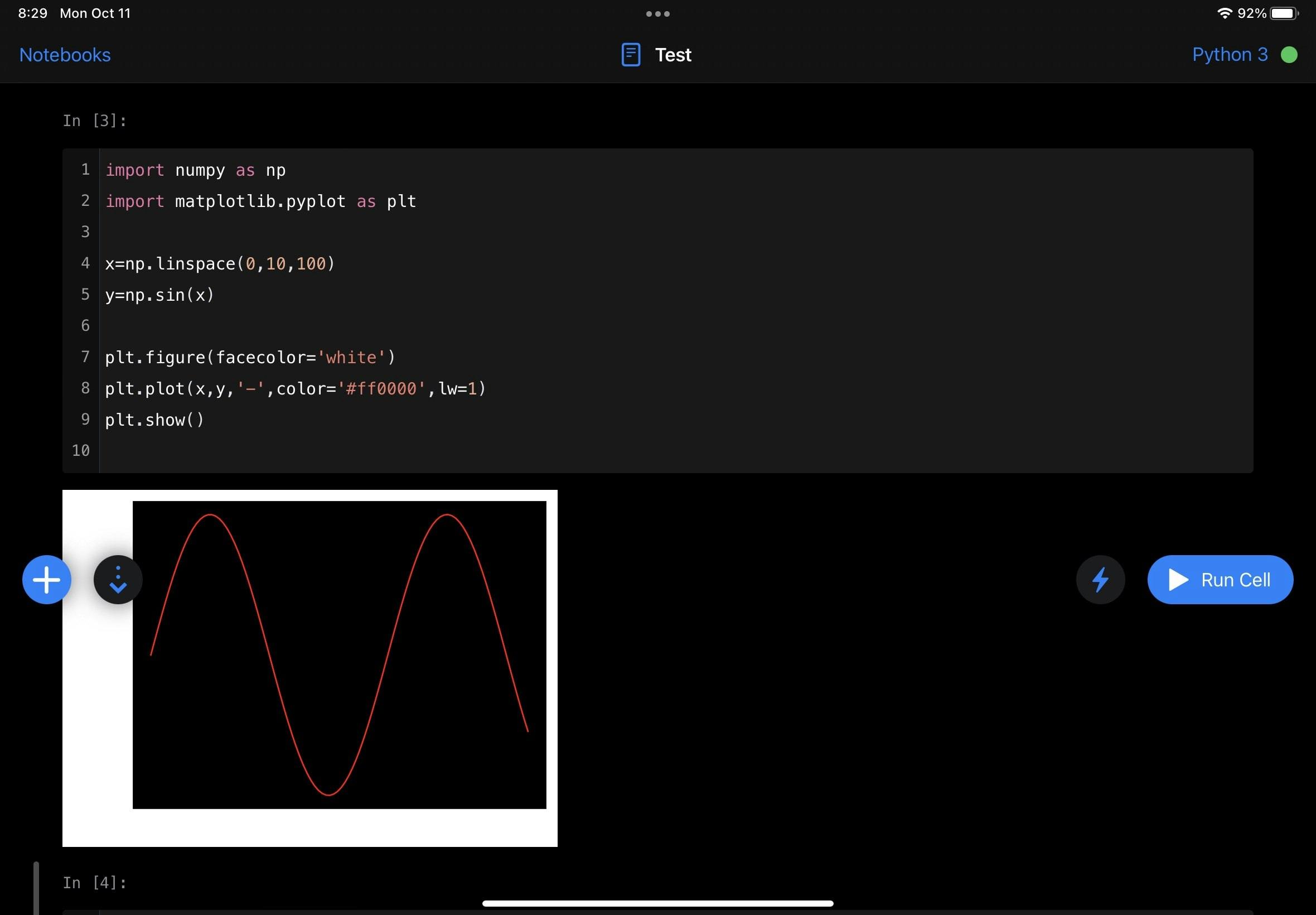Tap the Test notebook title
Screen dimensions: 1316x915
coord(673,55)
